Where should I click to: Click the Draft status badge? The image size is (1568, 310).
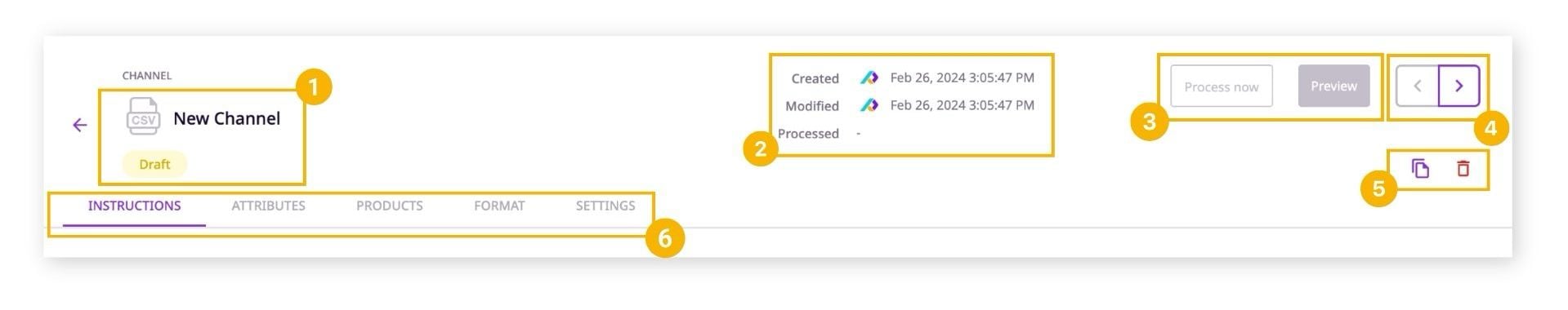coord(154,164)
